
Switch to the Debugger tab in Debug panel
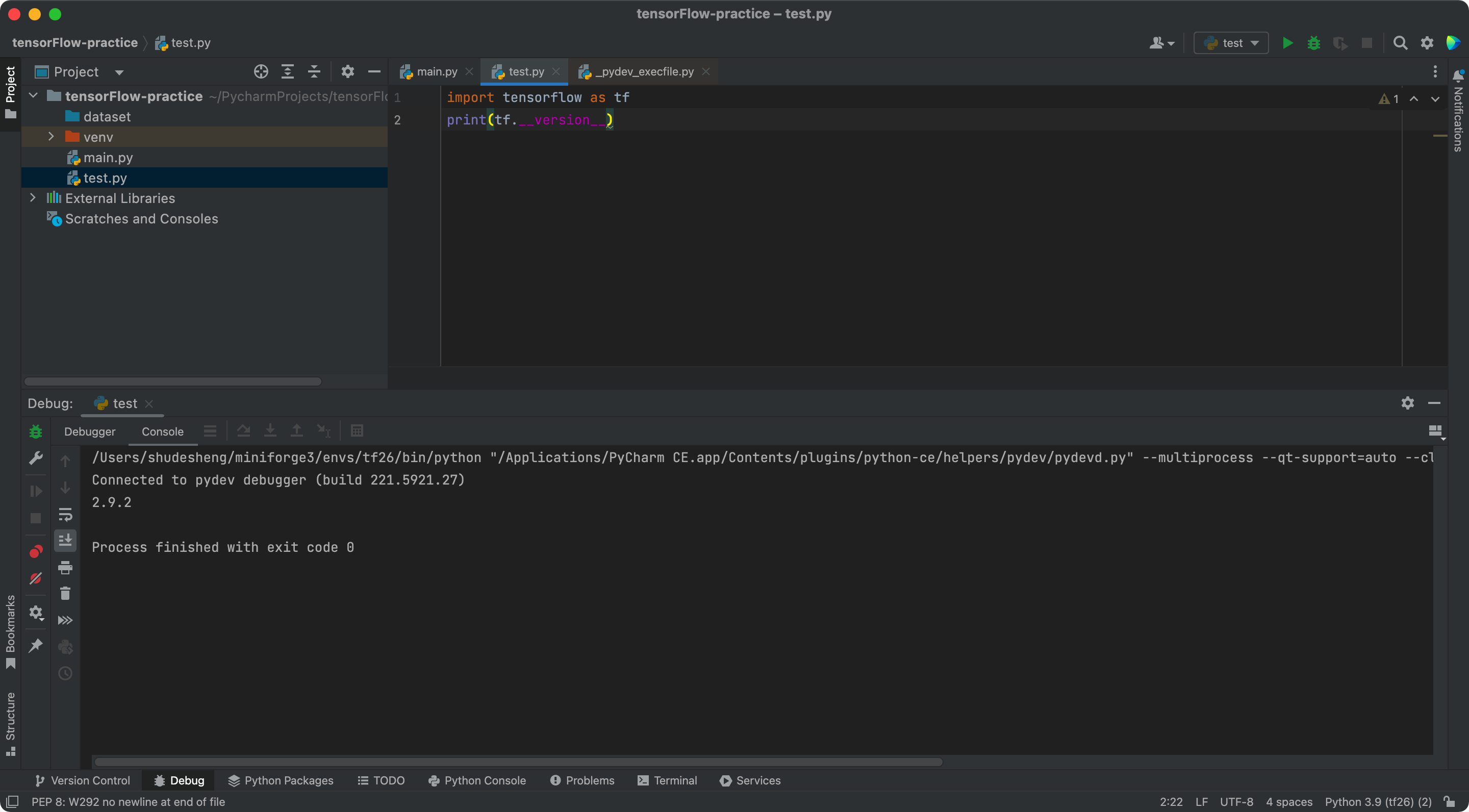click(x=89, y=431)
